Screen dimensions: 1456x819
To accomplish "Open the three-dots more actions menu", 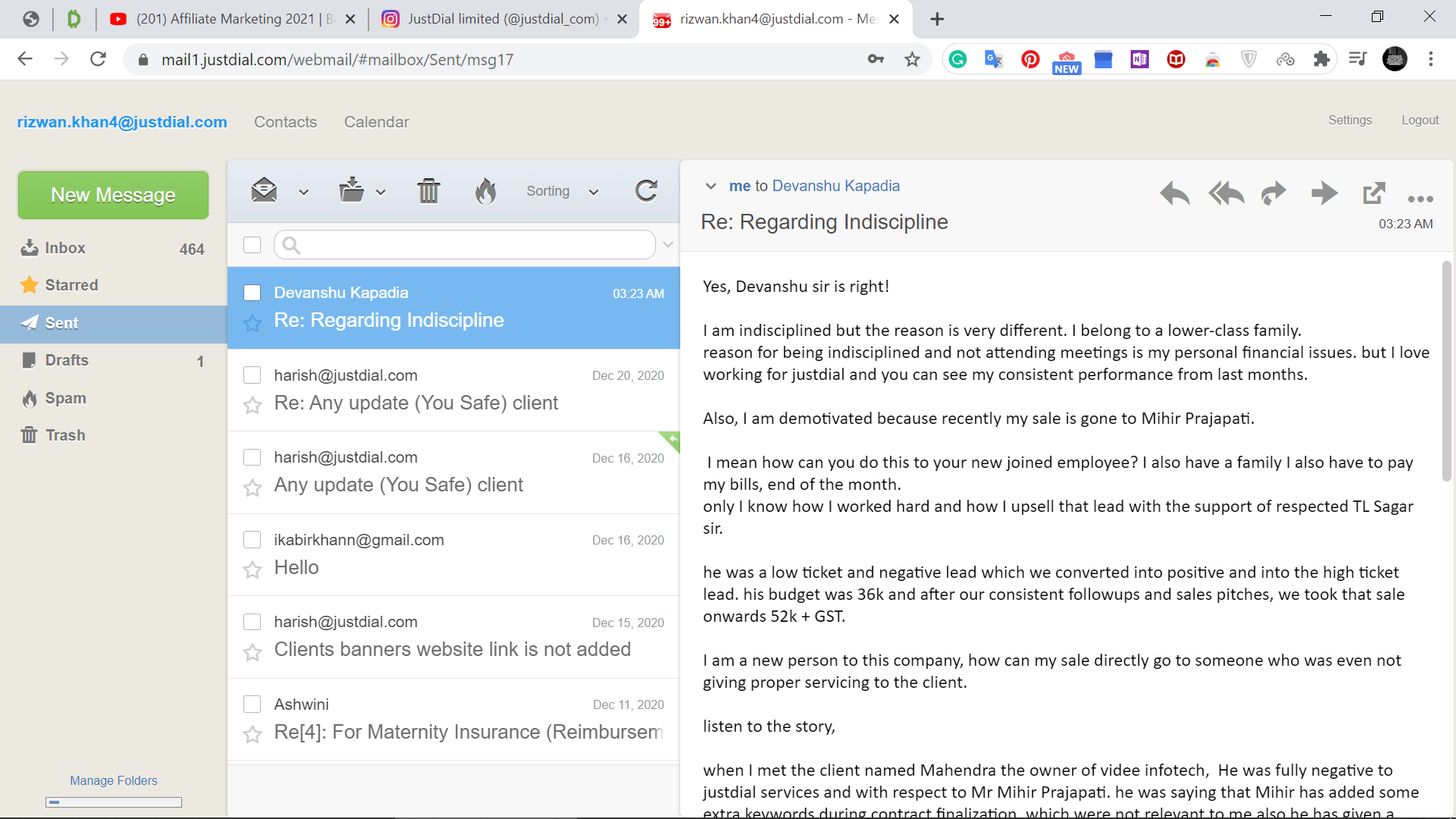I will pyautogui.click(x=1420, y=199).
